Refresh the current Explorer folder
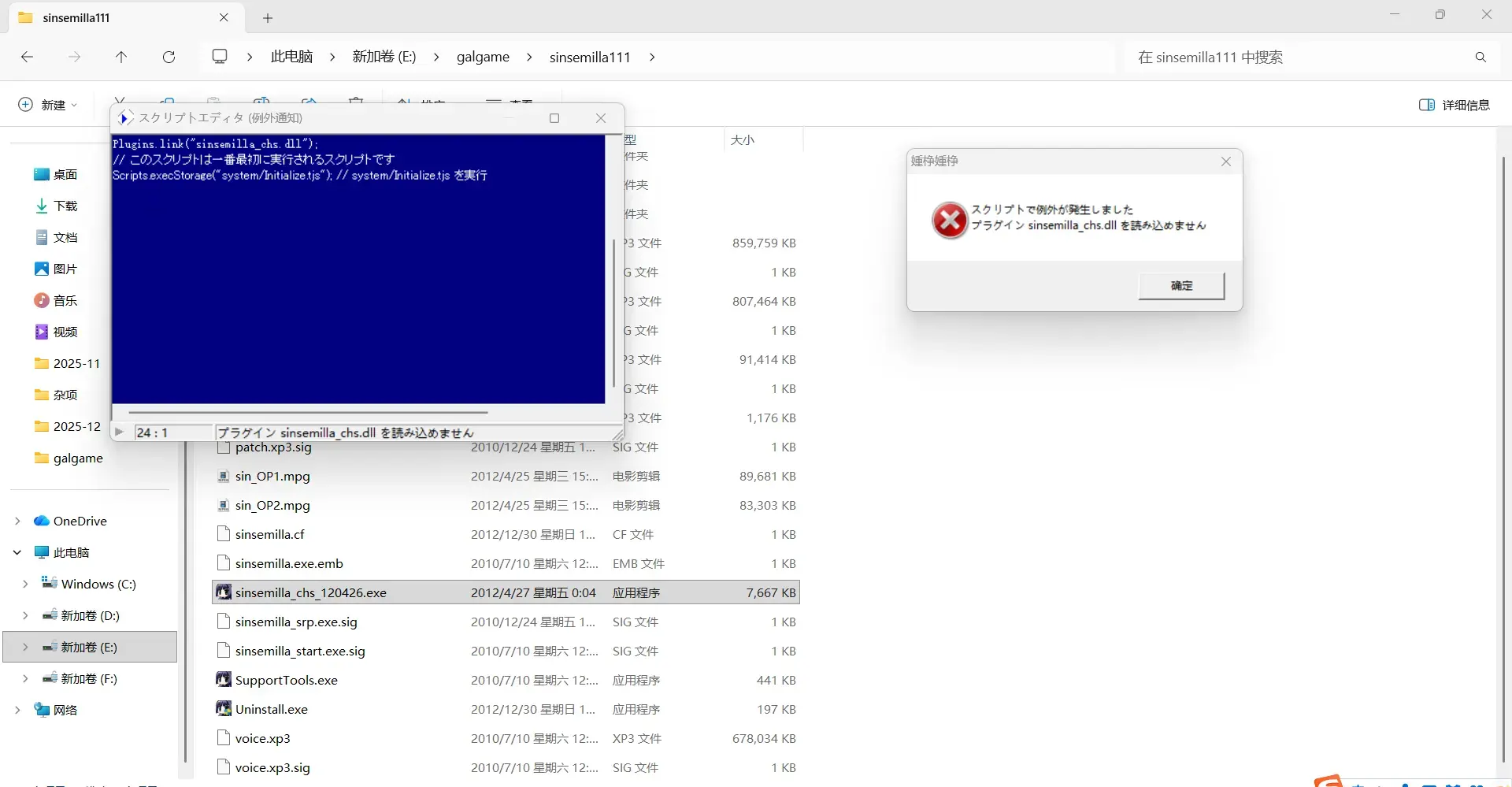This screenshot has width=1512, height=787. 169,57
